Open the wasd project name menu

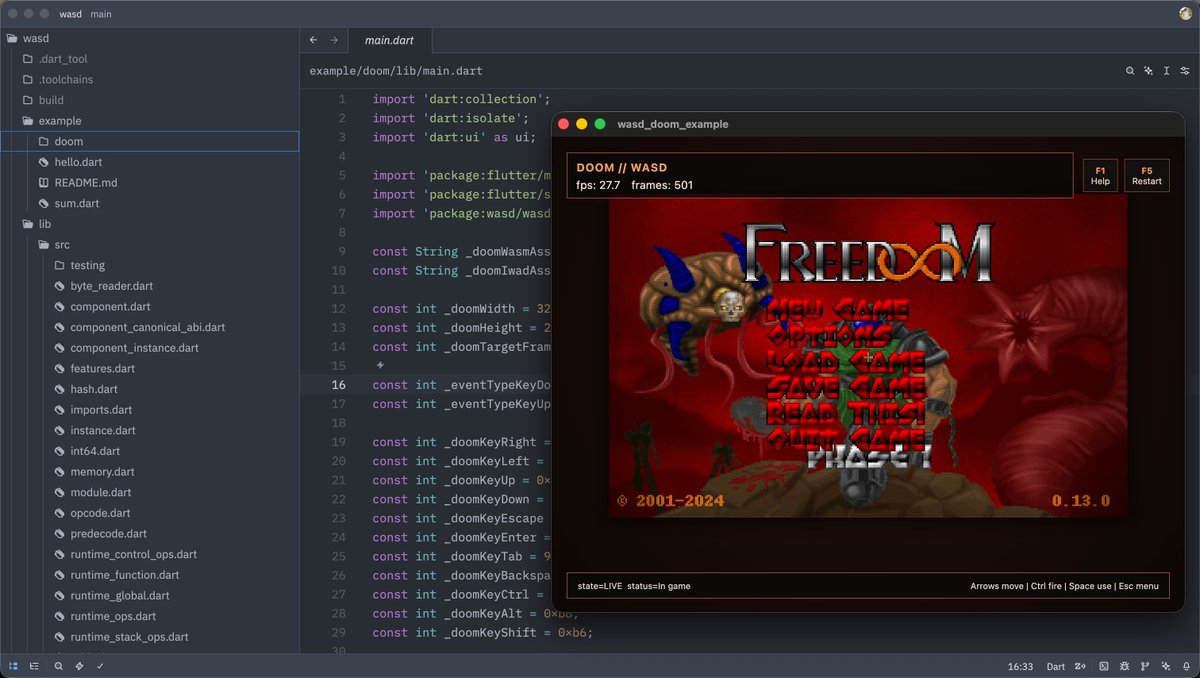click(70, 14)
